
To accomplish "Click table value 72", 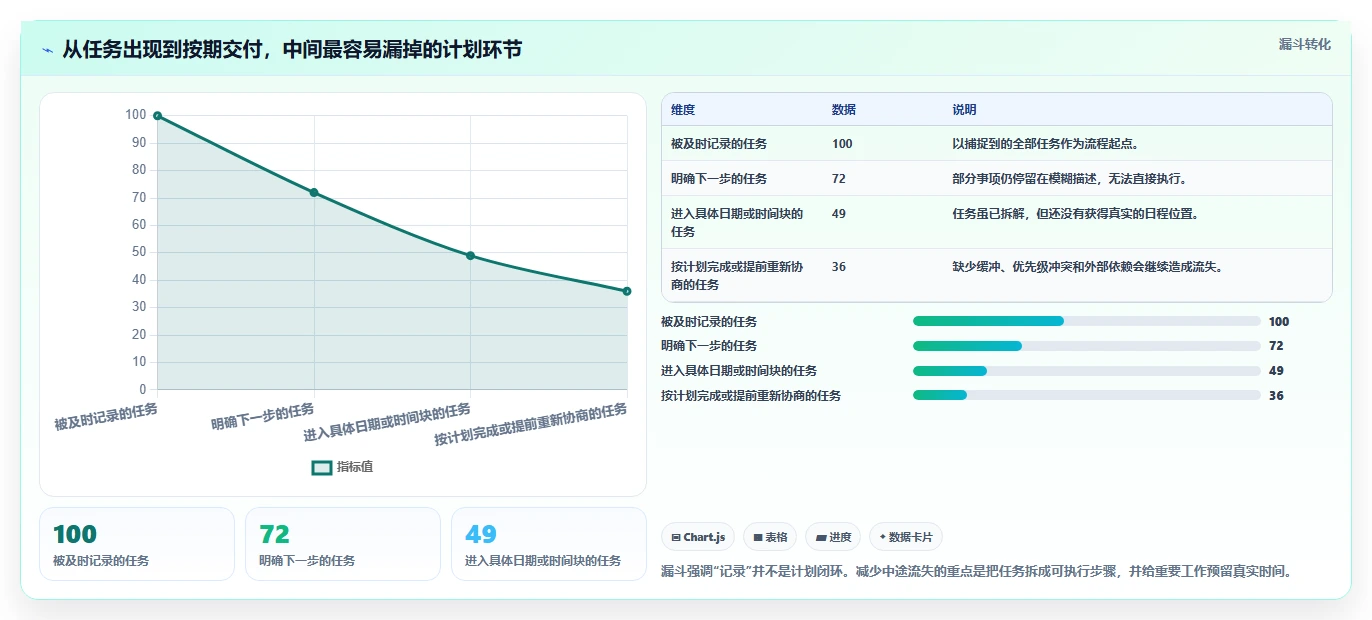I will pos(839,179).
